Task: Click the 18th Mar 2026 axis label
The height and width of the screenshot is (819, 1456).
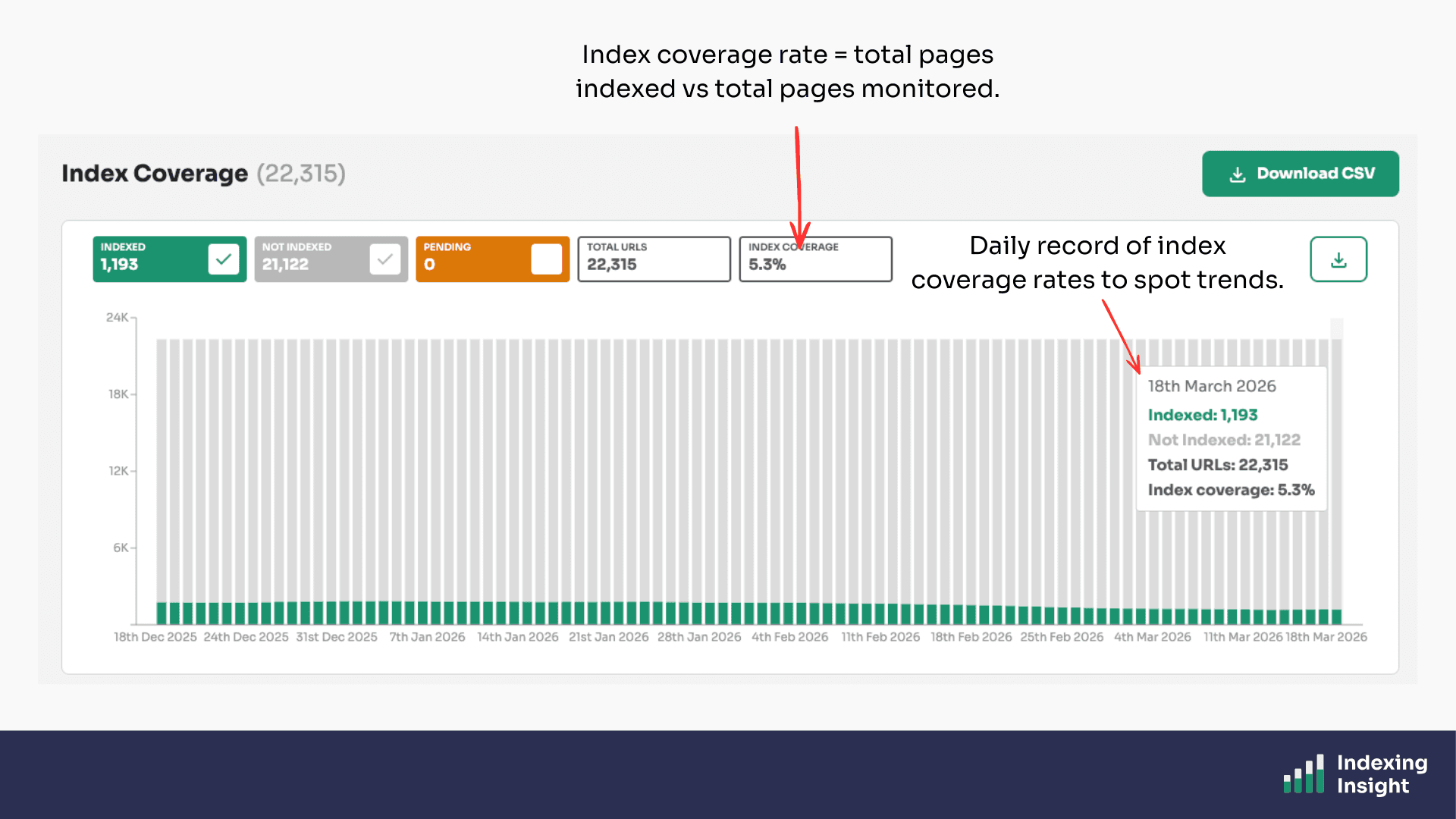Action: click(x=1326, y=637)
